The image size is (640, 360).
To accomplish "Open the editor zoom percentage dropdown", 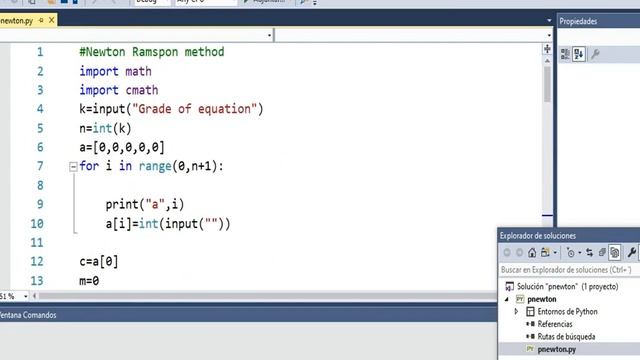I will [x=25, y=296].
